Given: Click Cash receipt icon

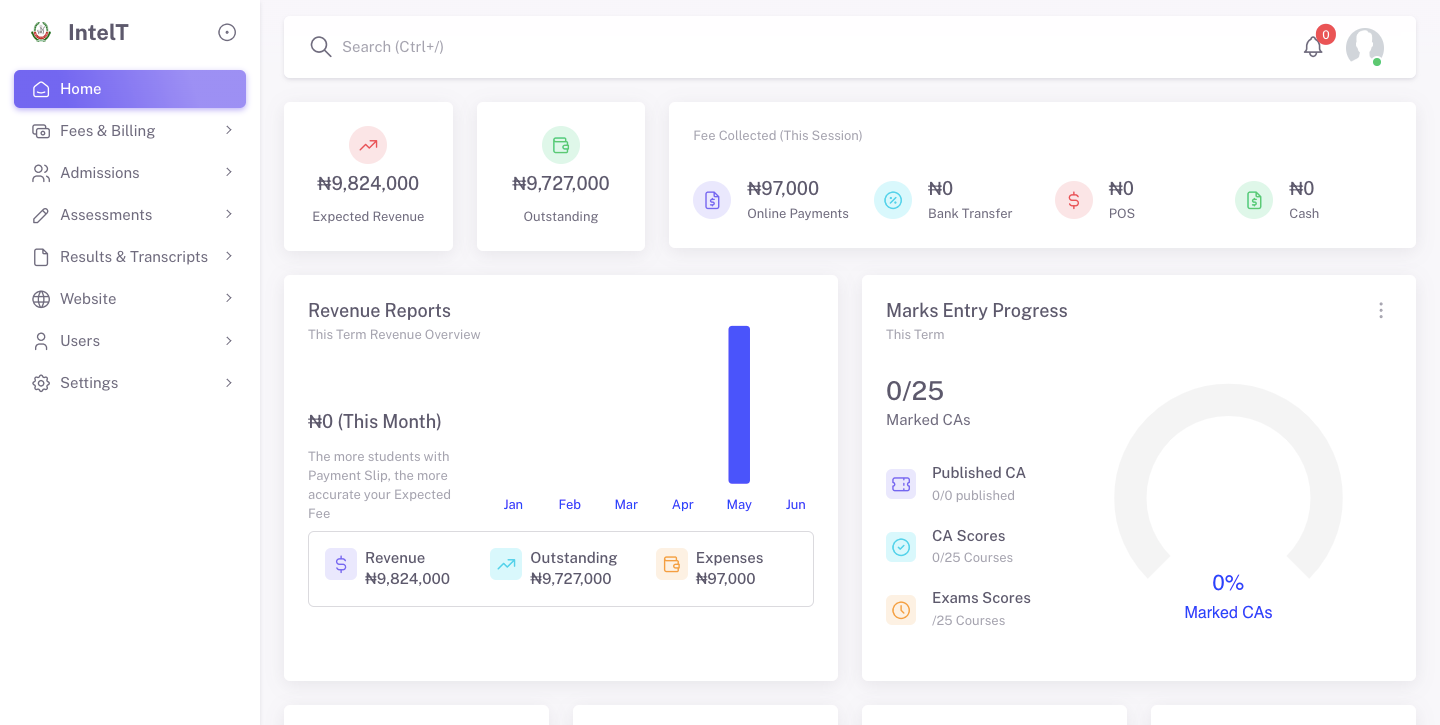Looking at the screenshot, I should 1254,200.
